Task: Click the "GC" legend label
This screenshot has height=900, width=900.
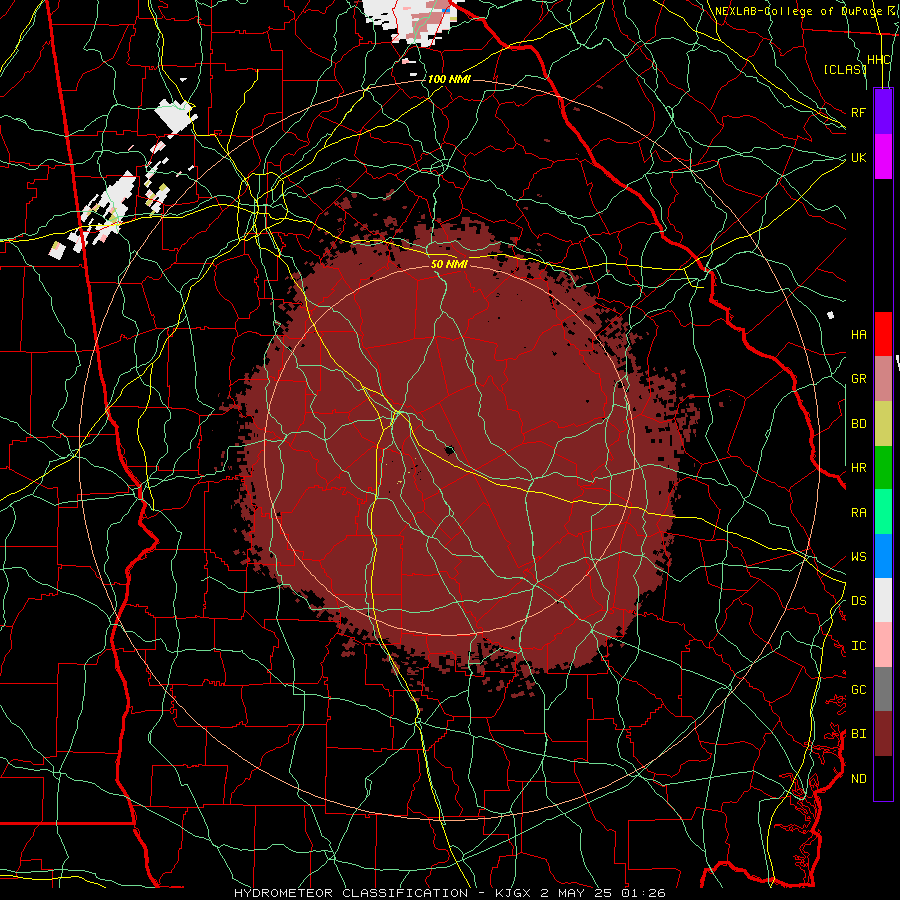Action: coord(859,690)
